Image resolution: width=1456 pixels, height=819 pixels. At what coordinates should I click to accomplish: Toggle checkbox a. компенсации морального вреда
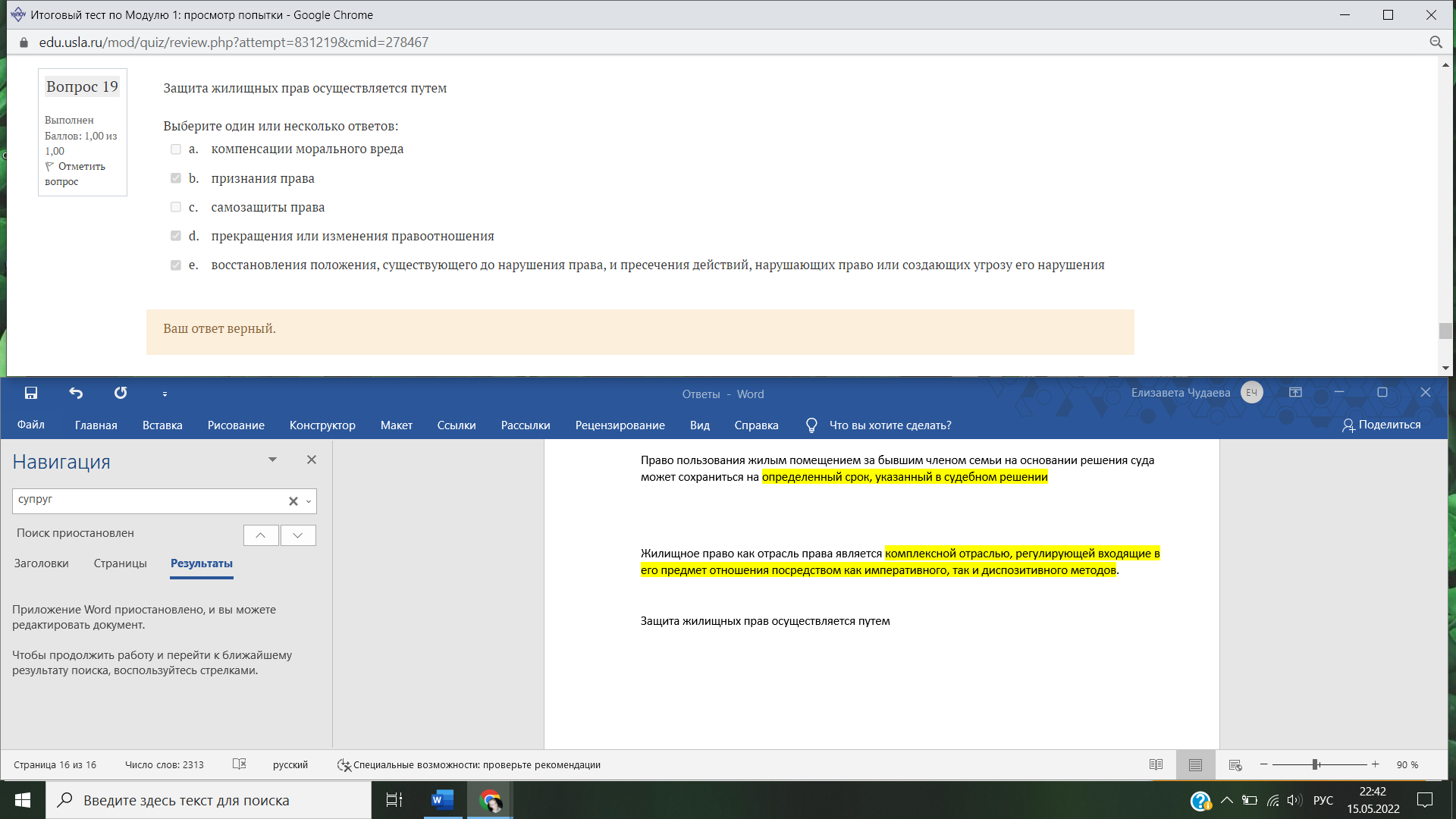point(176,149)
